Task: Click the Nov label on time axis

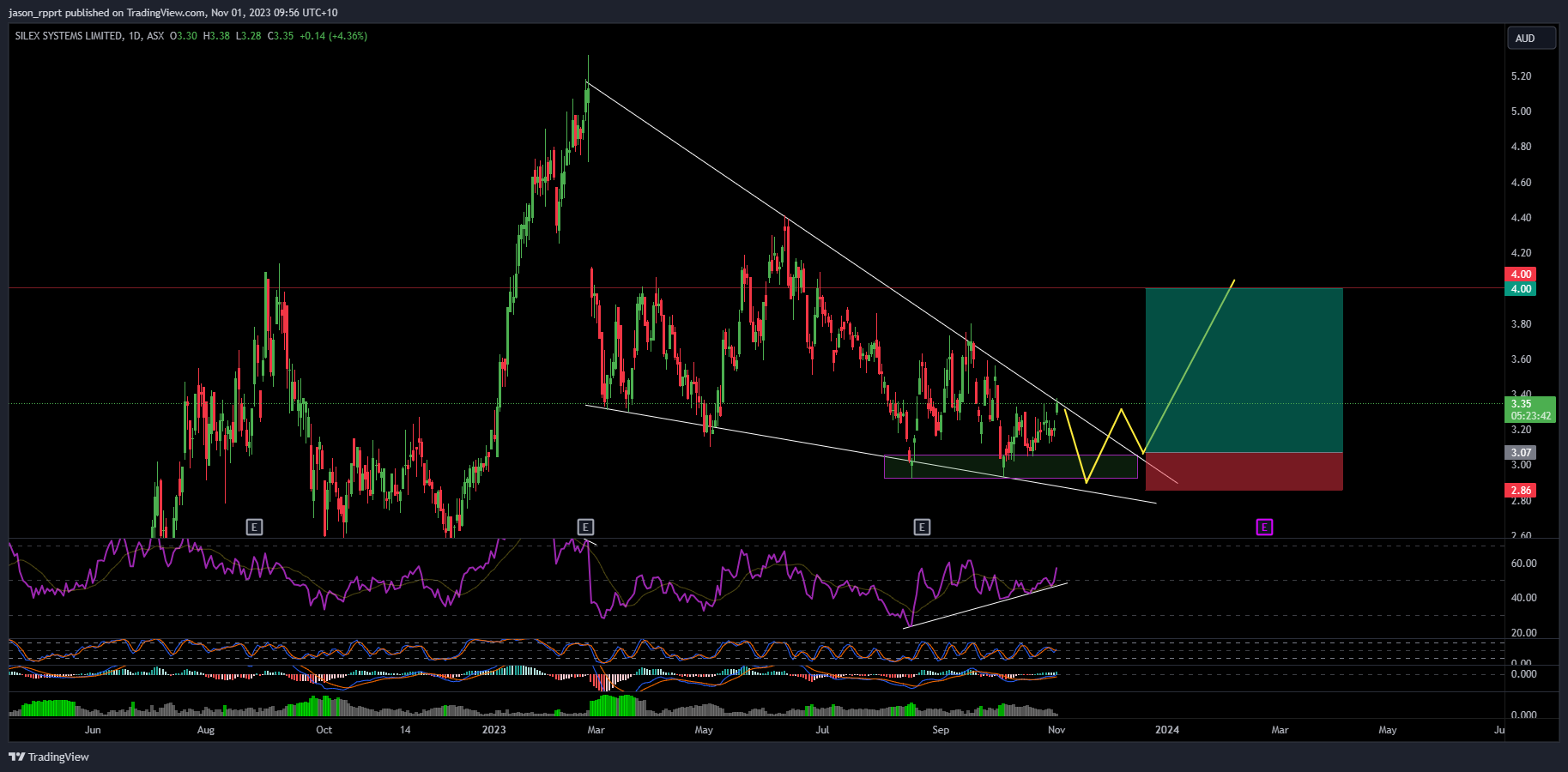Action: click(1056, 730)
